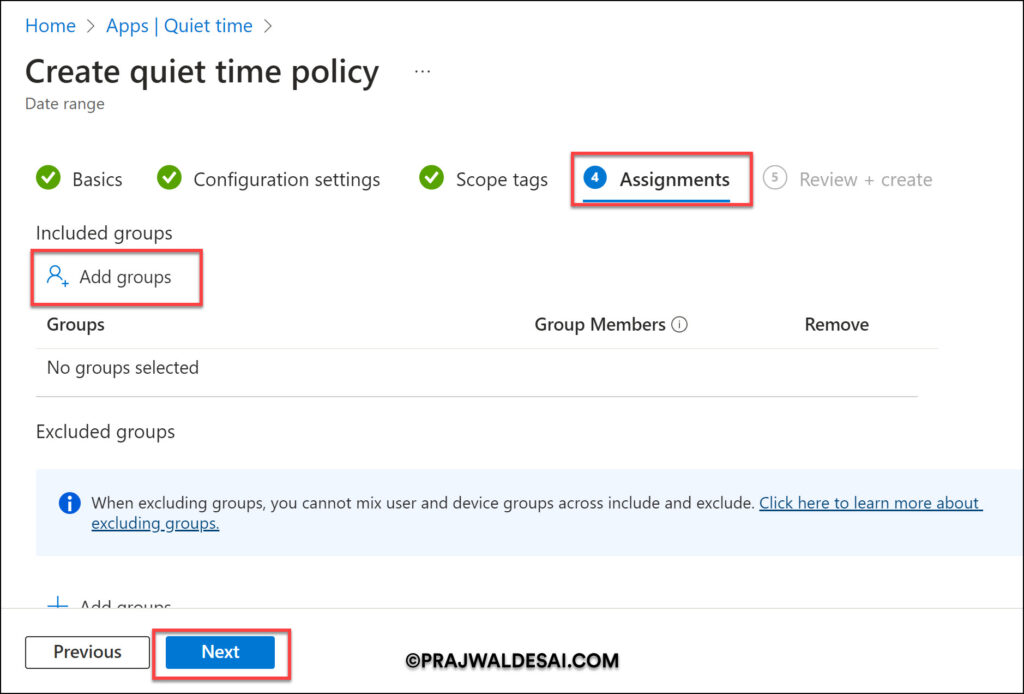This screenshot has height=694, width=1024.
Task: Click the Included groups heading
Action: tap(104, 233)
